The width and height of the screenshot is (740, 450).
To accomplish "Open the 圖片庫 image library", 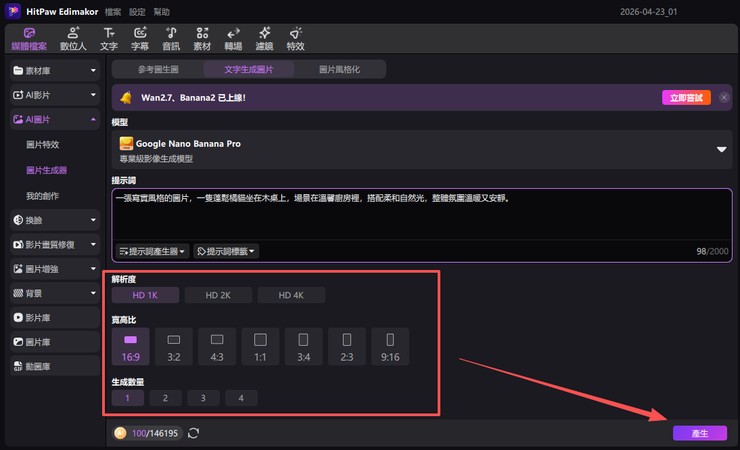I will [x=55, y=342].
